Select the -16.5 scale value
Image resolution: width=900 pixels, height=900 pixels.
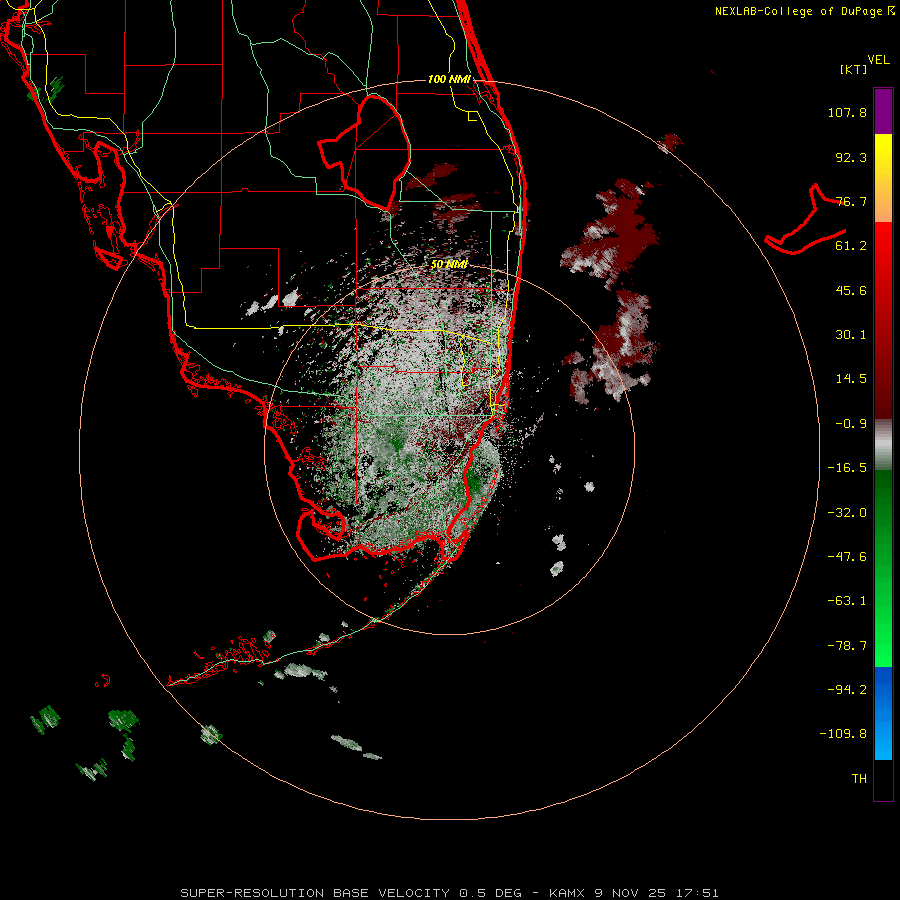tap(847, 468)
